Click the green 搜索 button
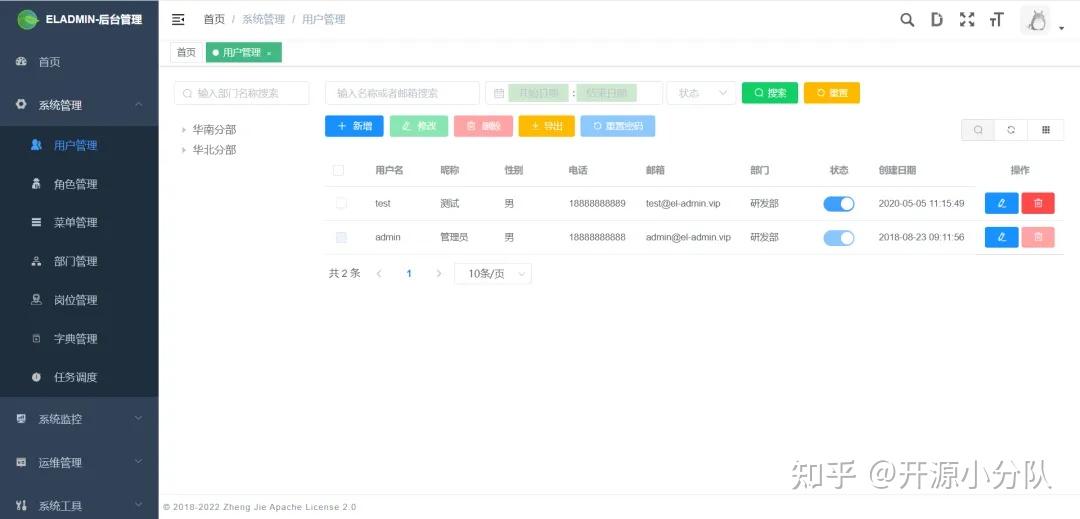1080x519 pixels. click(x=769, y=93)
